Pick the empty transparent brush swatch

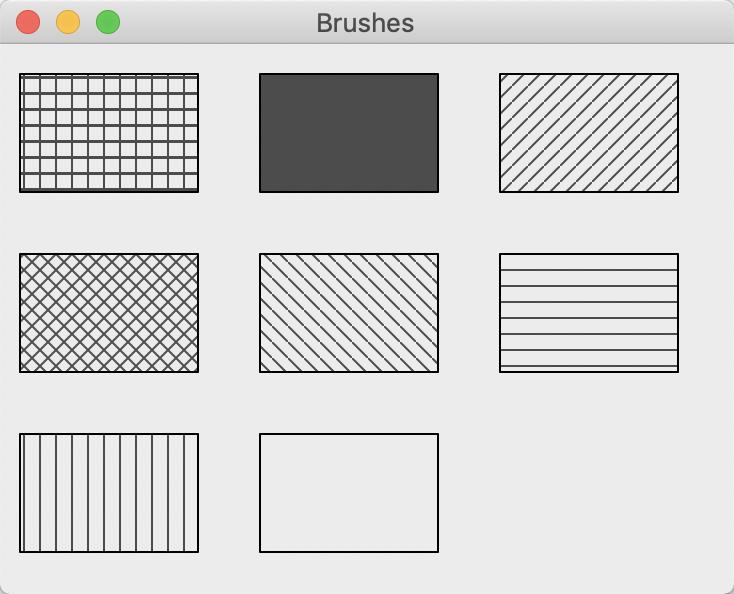(349, 493)
